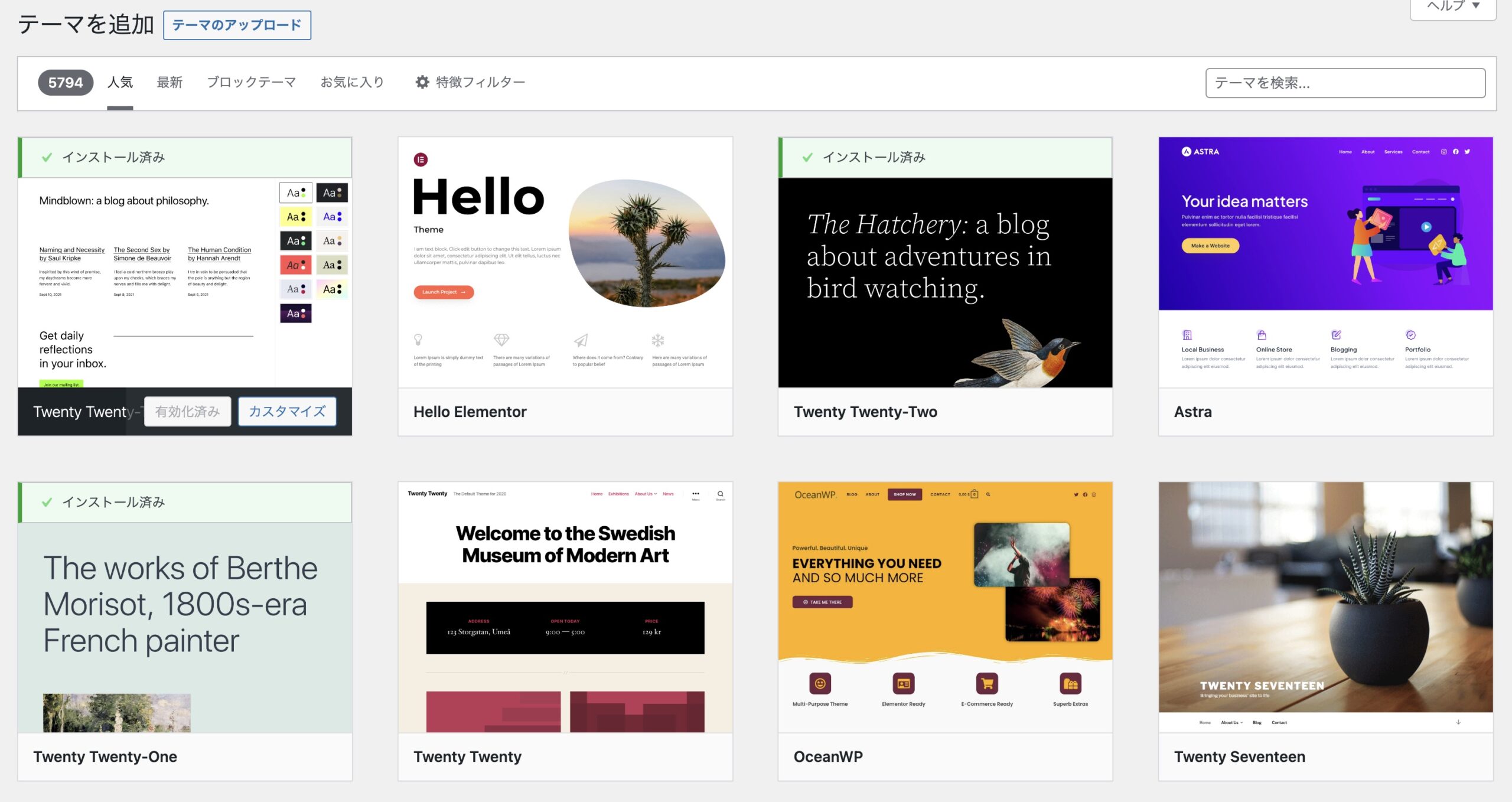Screen dimensions: 1512x802
Task: Click the Twenty Seventeen theme name
Action: [x=1239, y=757]
